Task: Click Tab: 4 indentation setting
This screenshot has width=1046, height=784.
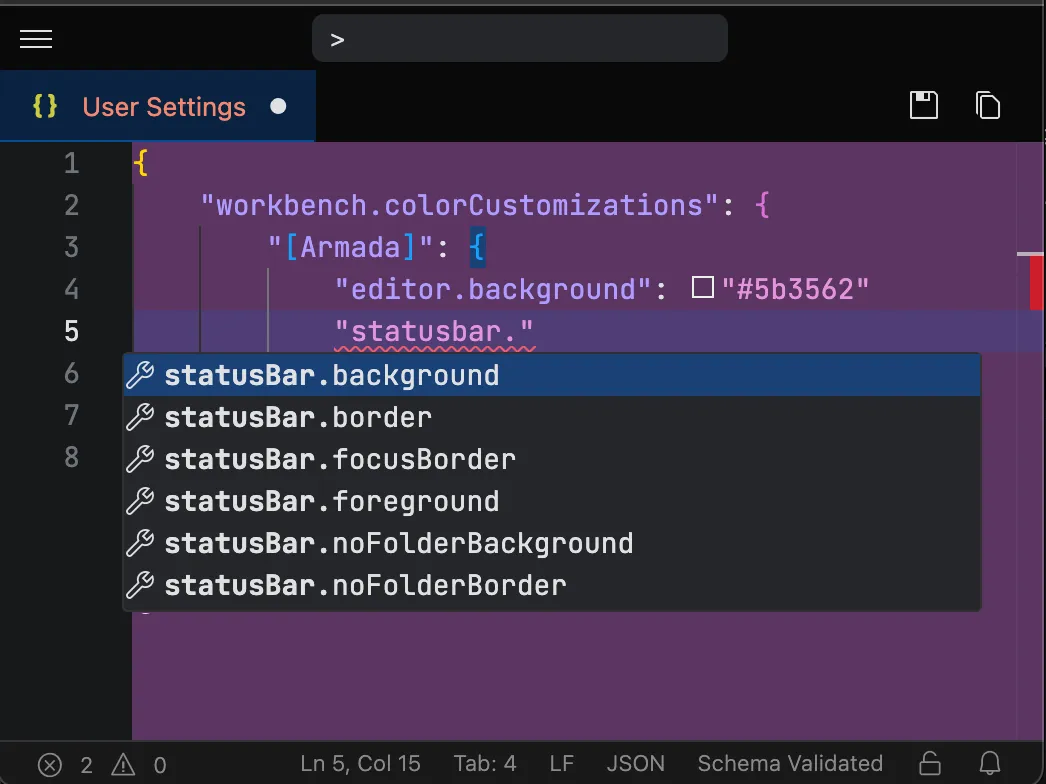Action: [x=485, y=764]
